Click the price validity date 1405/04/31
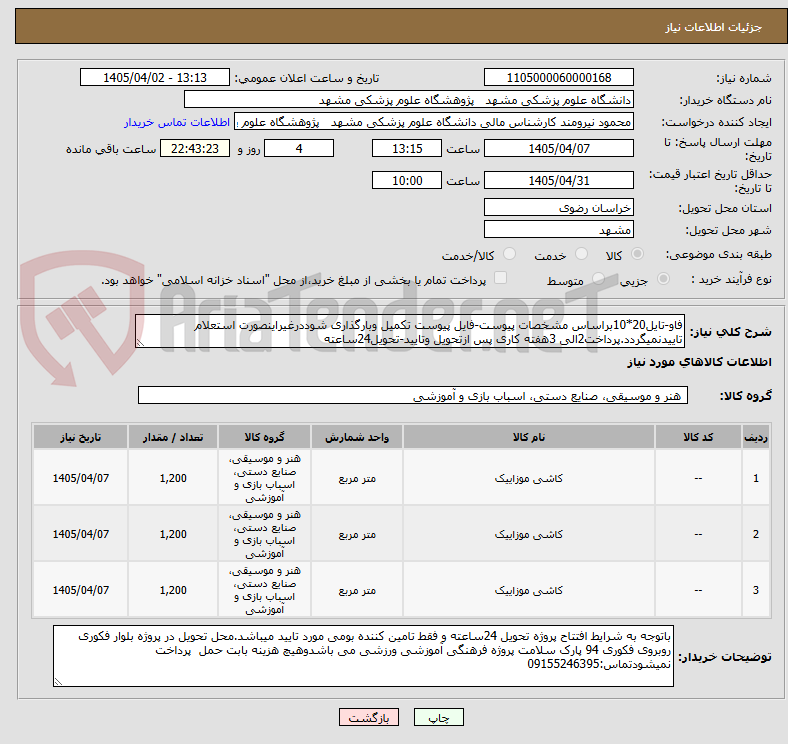This screenshot has height=744, width=788. pyautogui.click(x=558, y=180)
